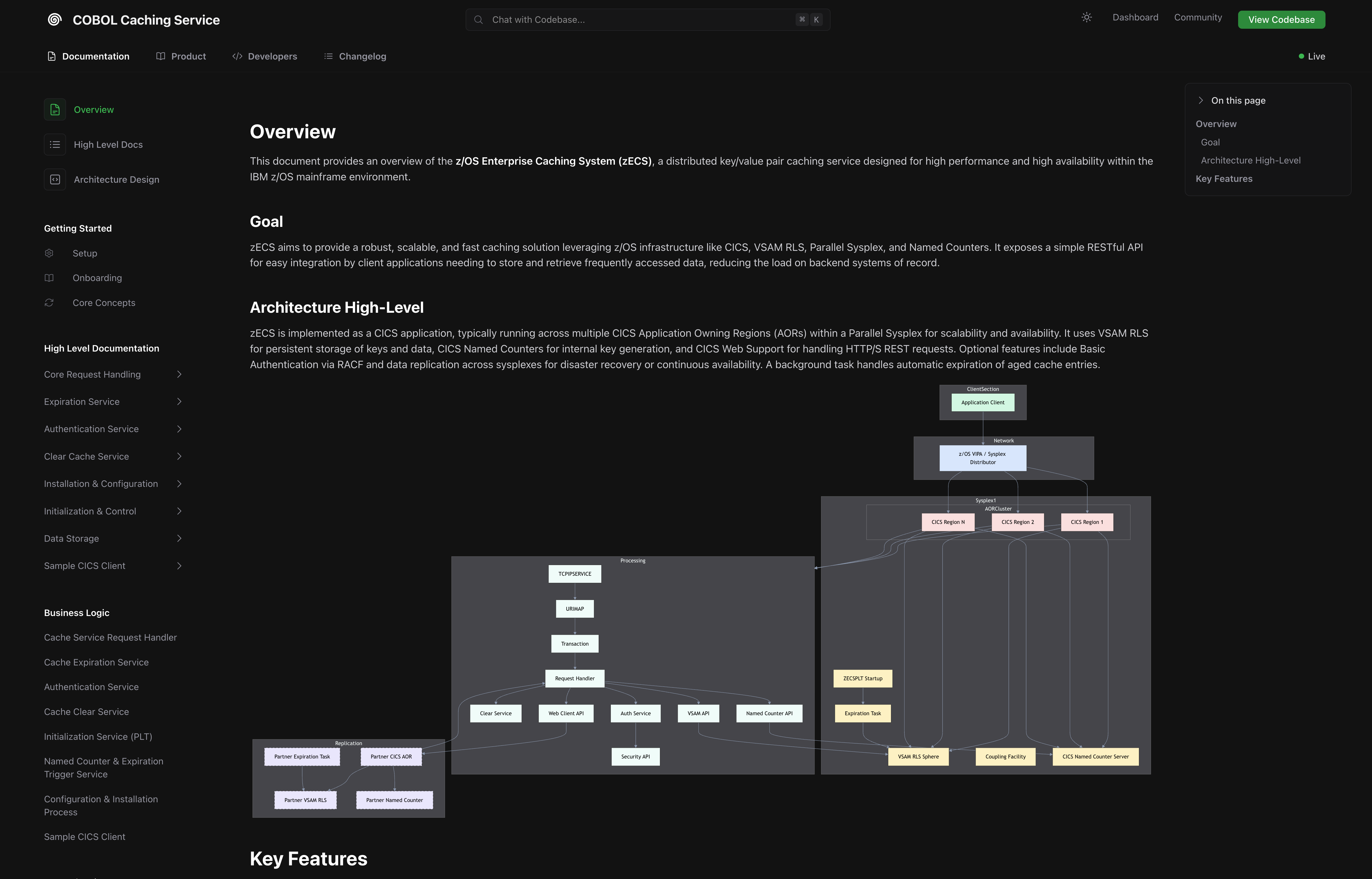1372x879 pixels.
Task: Click the Core Concepts refresh icon
Action: 49,302
